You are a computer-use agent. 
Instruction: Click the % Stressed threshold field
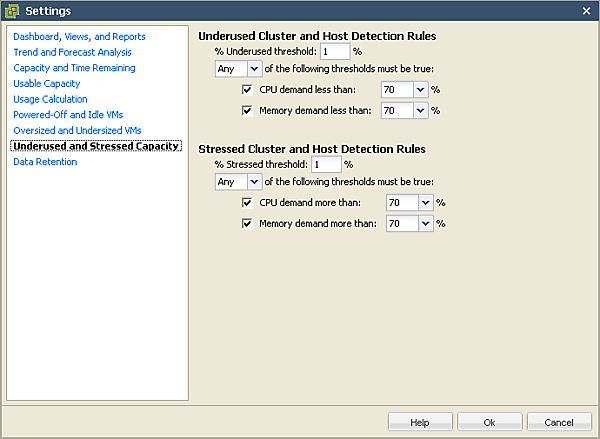click(326, 164)
